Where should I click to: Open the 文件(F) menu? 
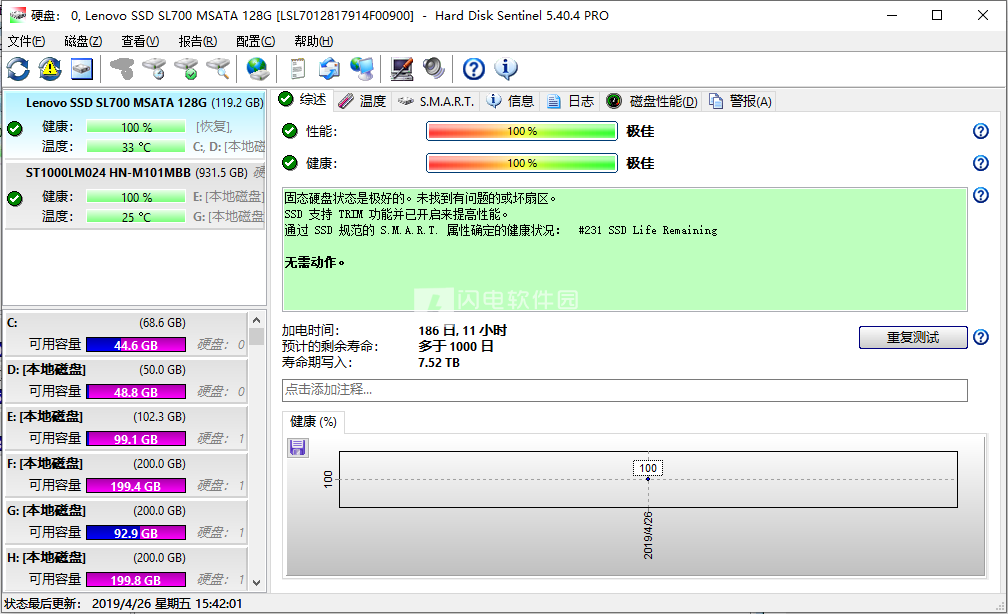(26, 41)
